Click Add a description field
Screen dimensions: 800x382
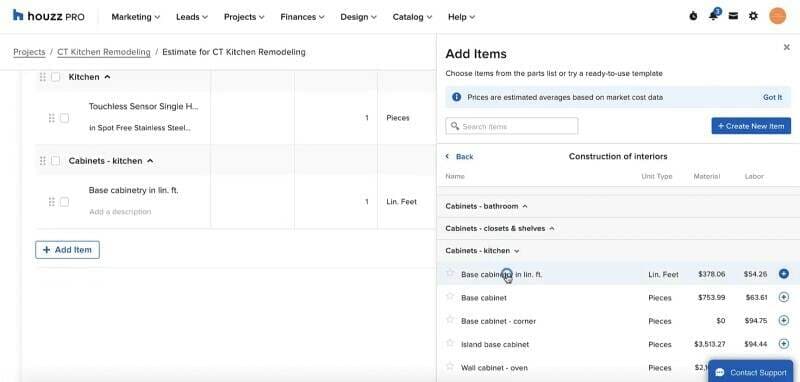120,212
